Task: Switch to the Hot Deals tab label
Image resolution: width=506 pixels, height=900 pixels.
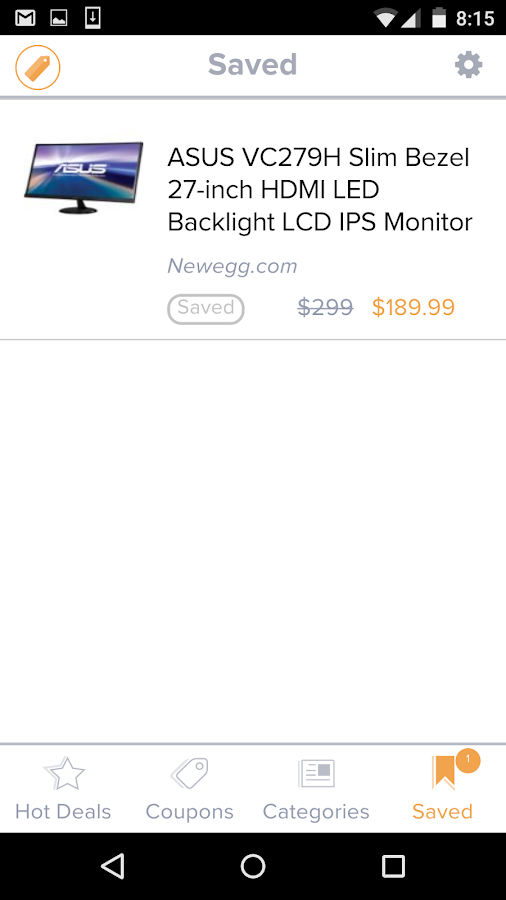Action: click(63, 812)
